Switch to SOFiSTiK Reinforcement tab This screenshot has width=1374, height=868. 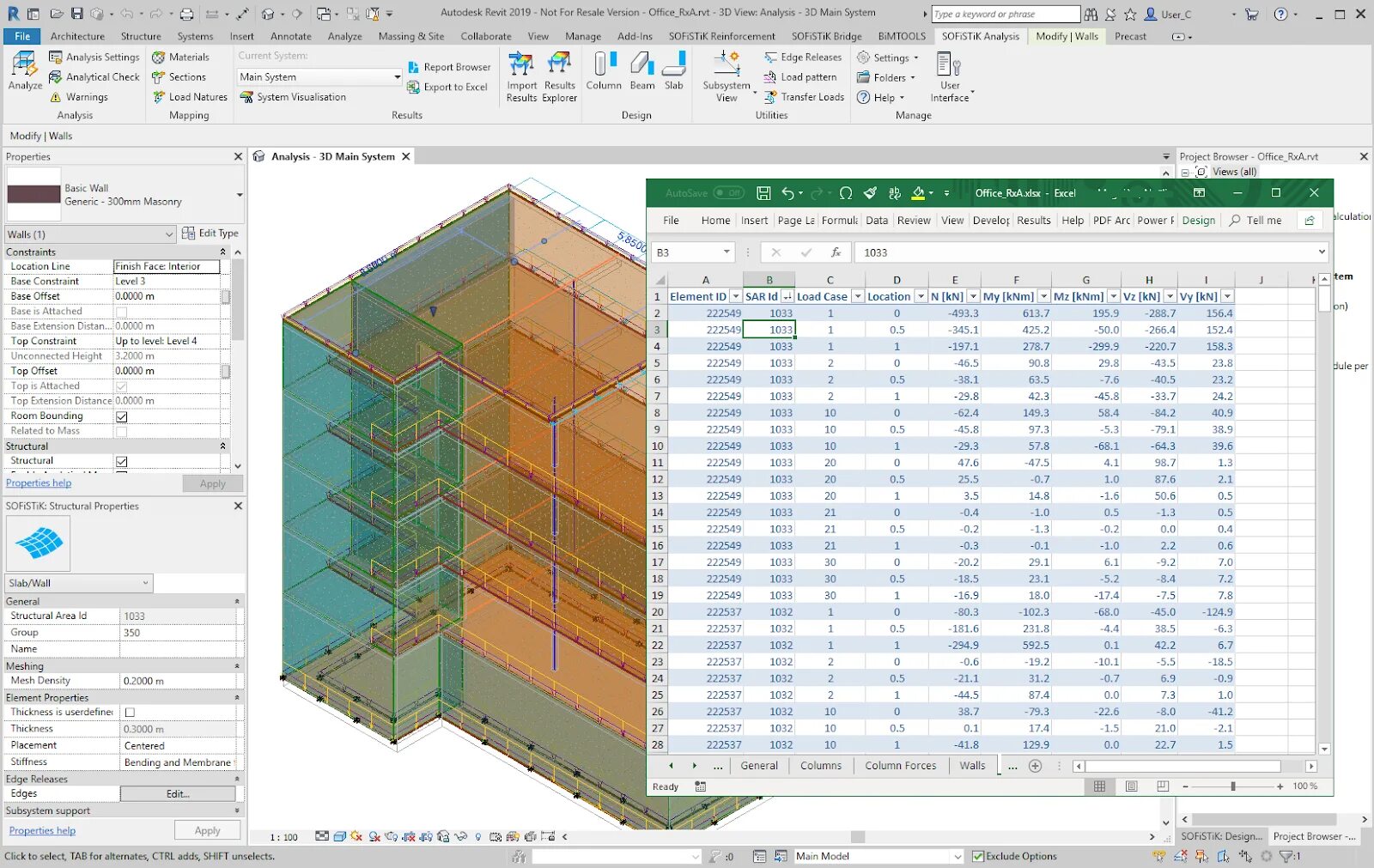pyautogui.click(x=722, y=36)
